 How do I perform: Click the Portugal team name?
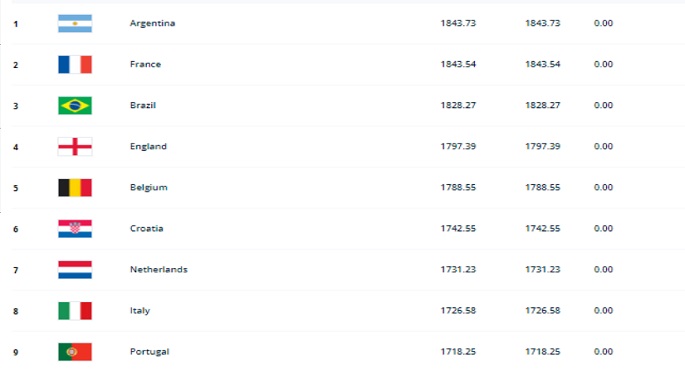point(149,352)
